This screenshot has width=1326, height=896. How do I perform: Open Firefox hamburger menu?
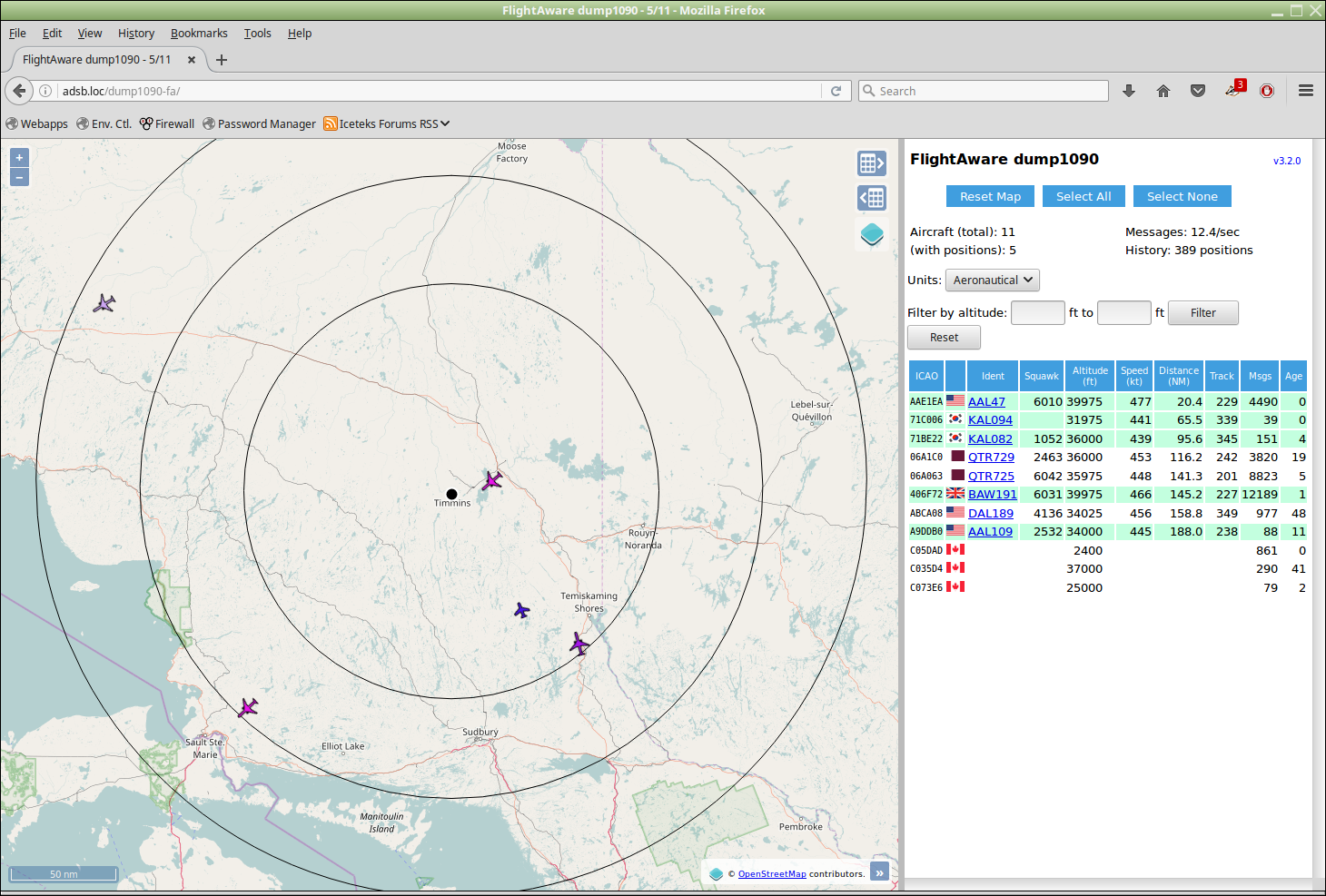1306,91
